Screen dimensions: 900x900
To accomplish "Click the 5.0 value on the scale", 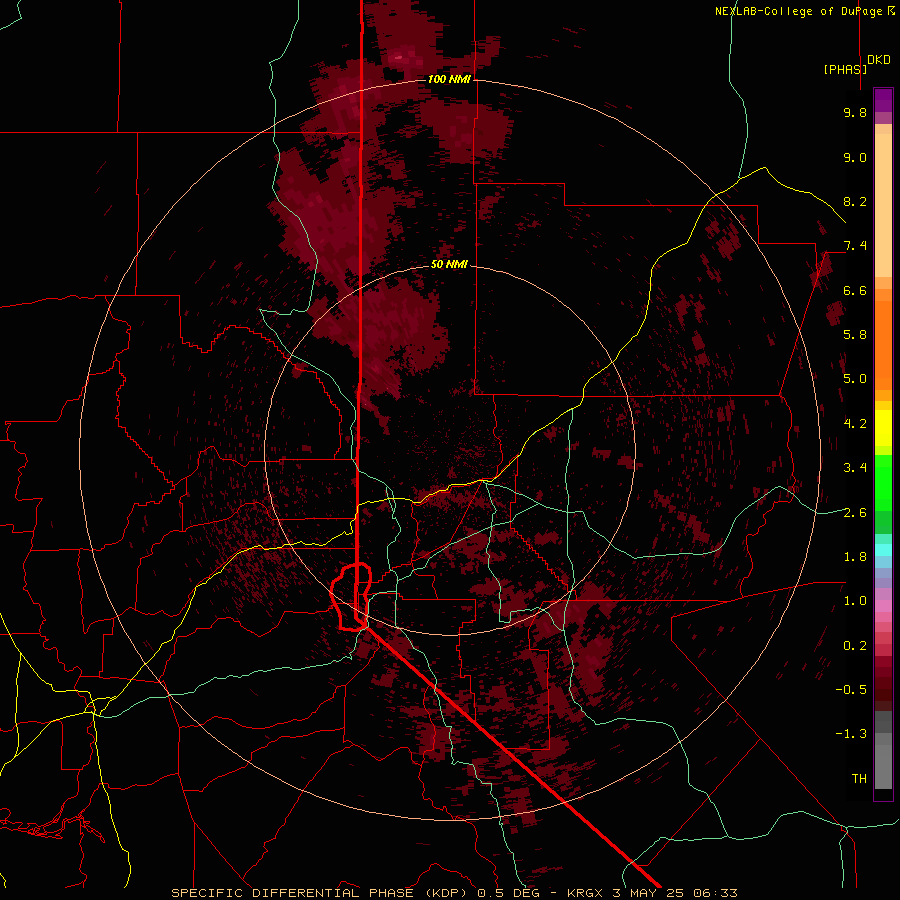I will click(x=855, y=379).
